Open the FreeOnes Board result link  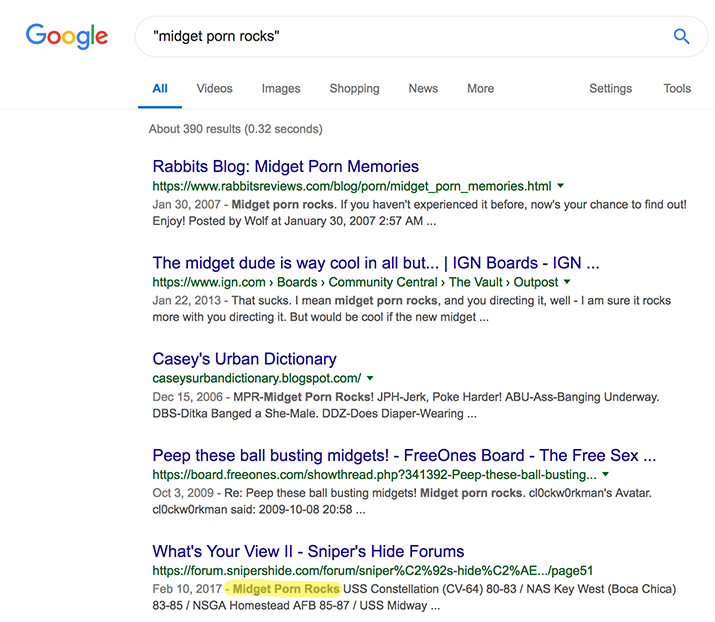pyautogui.click(x=404, y=455)
